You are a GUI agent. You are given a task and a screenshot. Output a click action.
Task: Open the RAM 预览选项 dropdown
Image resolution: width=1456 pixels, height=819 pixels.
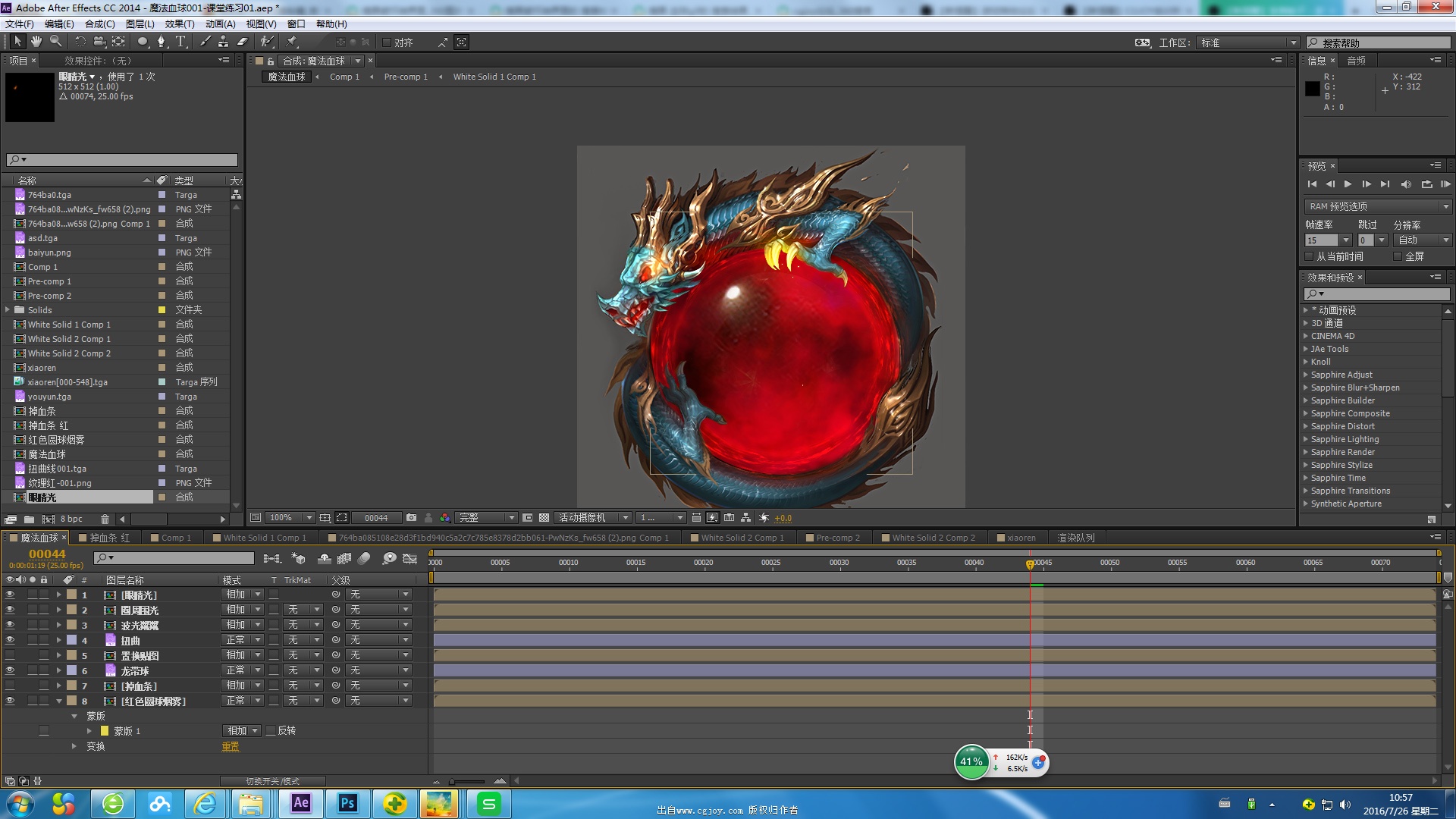point(1378,206)
